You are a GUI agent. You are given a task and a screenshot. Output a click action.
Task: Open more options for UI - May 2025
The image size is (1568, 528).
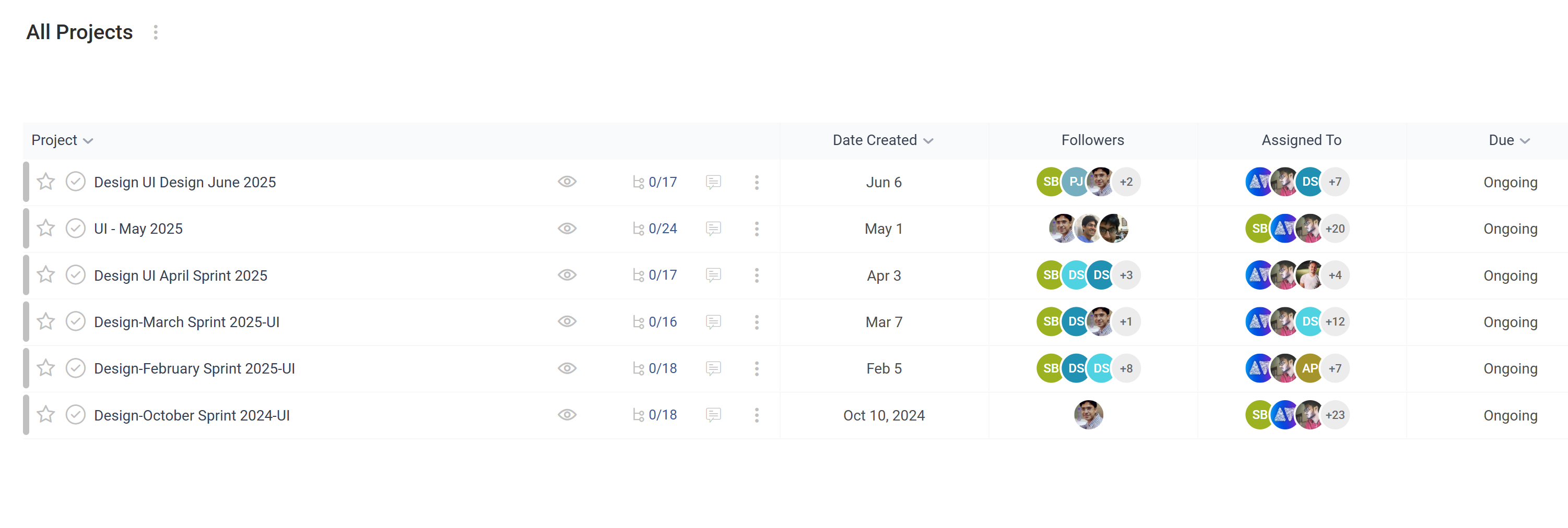click(x=757, y=229)
